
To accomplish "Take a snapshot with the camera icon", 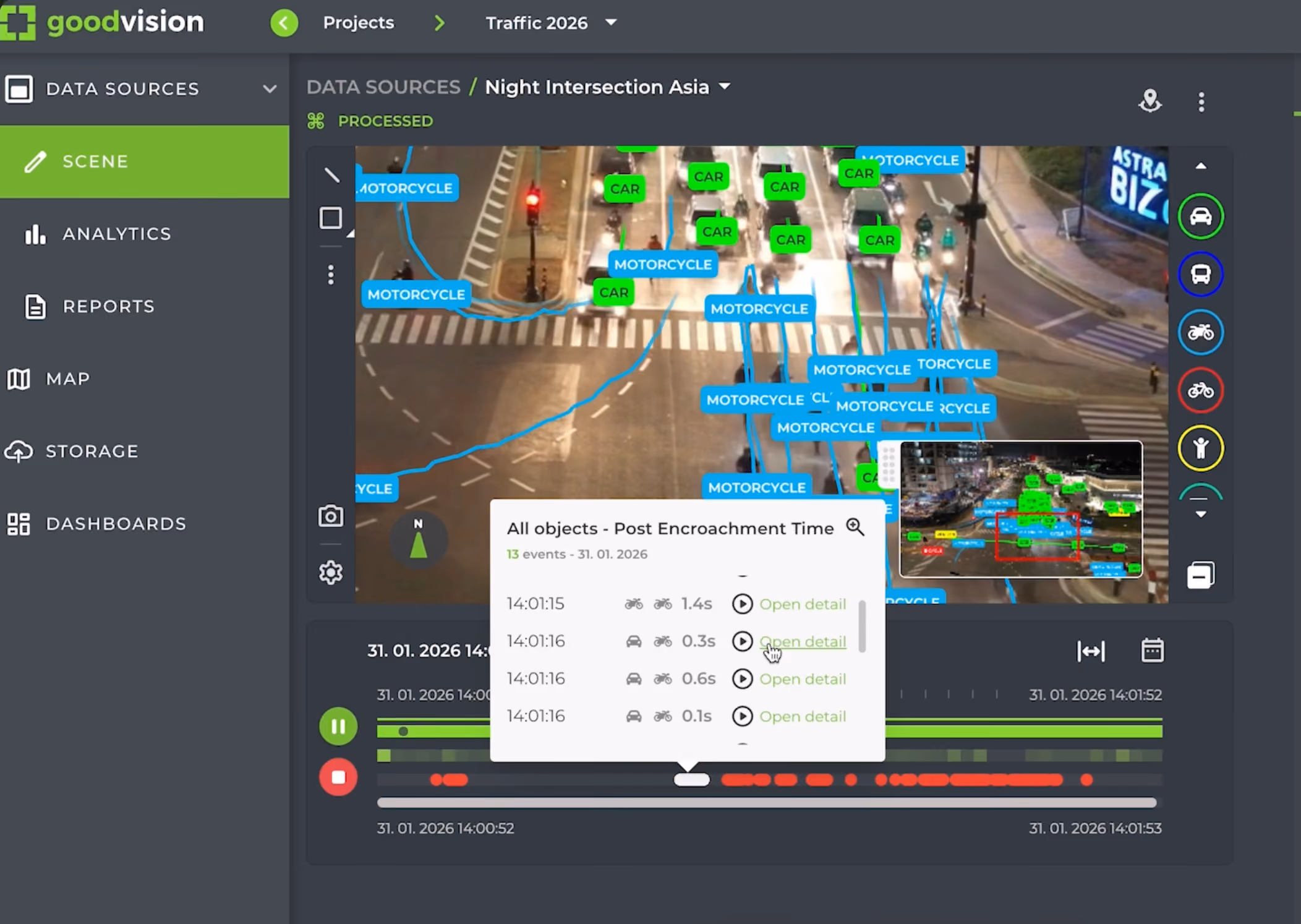I will coord(331,516).
